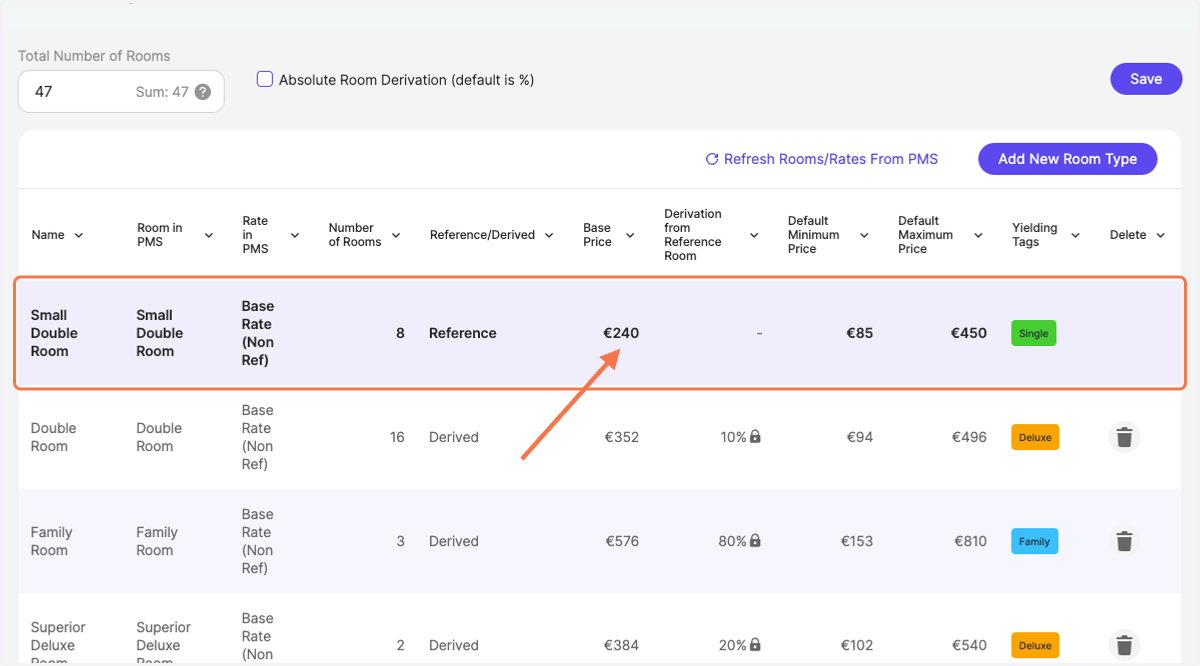
Task: Delete the Family Room row
Action: point(1124,541)
